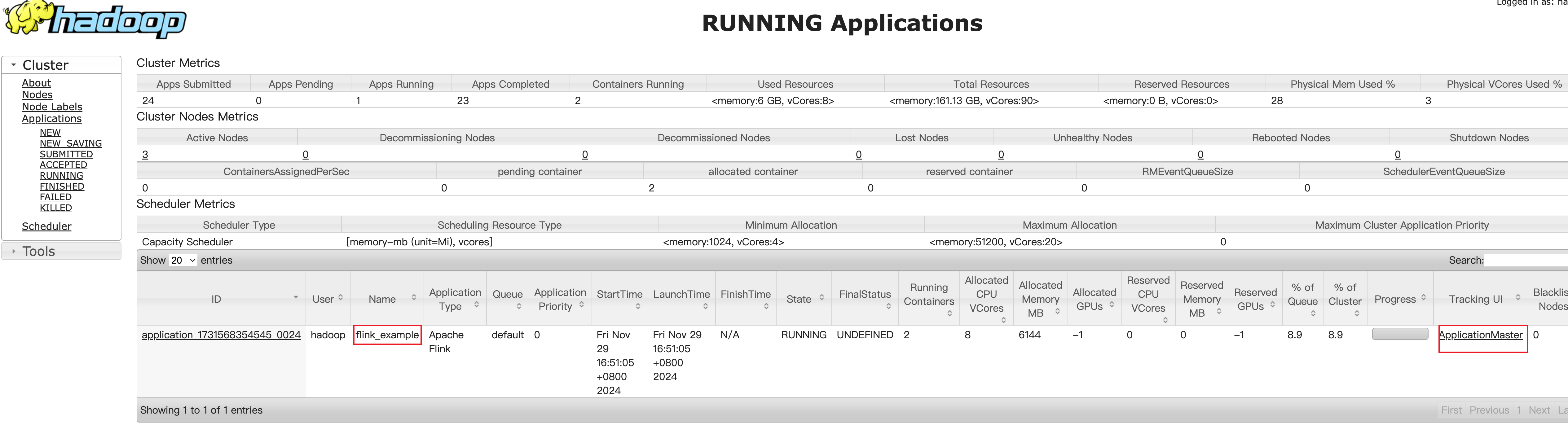Open the Show entries count dropdown

pyautogui.click(x=183, y=261)
